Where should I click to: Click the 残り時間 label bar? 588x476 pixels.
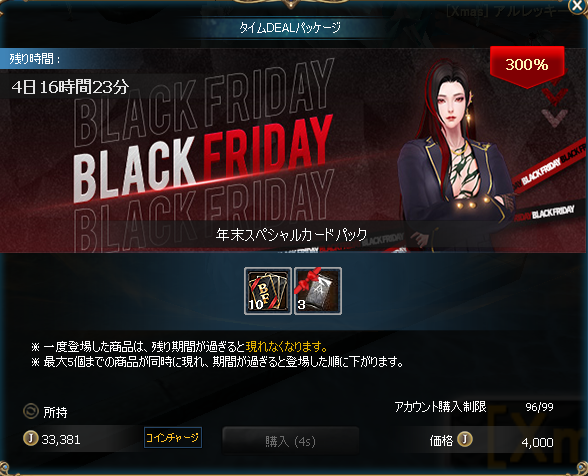coord(56,59)
